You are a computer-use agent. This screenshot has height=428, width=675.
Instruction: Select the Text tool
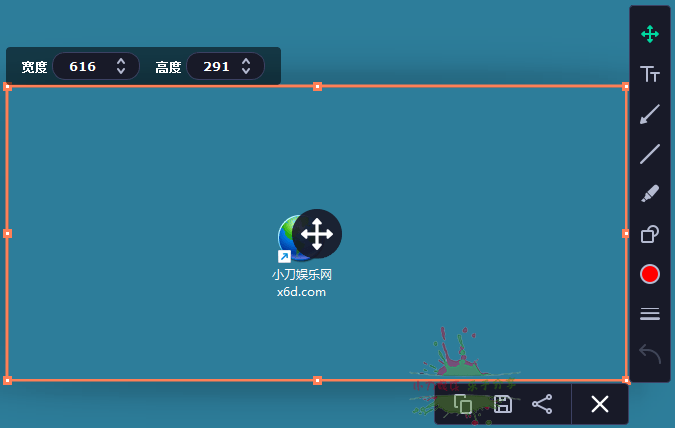(649, 74)
